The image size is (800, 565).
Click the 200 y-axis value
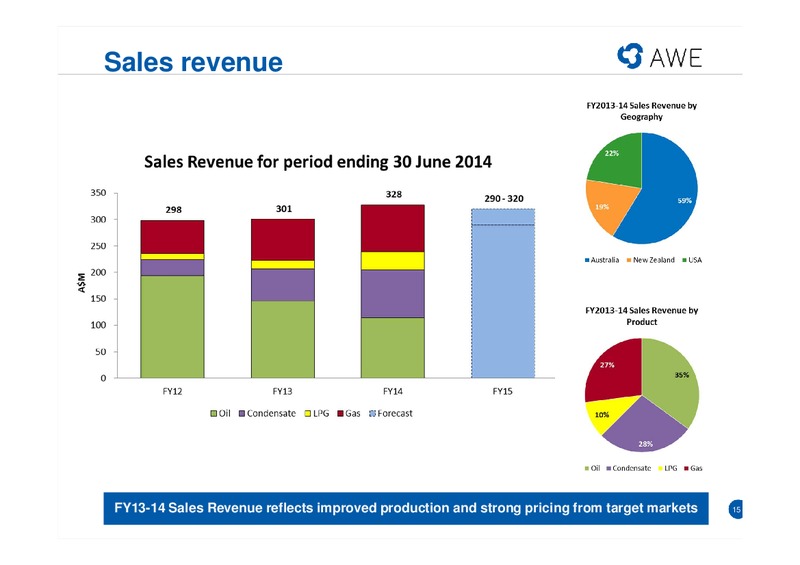pyautogui.click(x=98, y=272)
